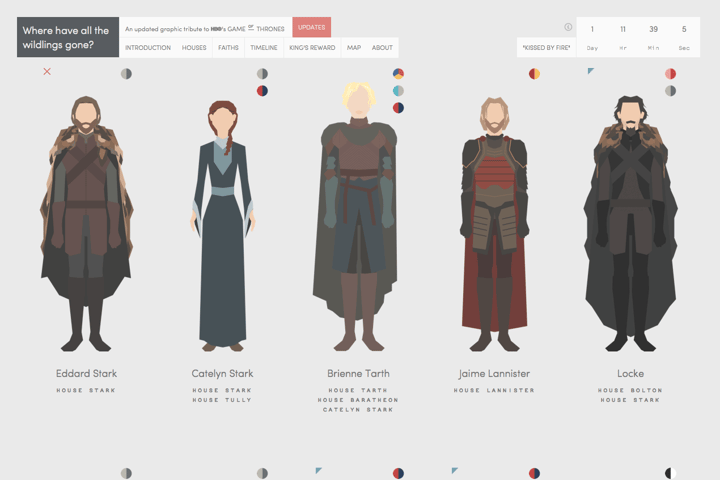
Task: Click the name 'Catelyn Stark'
Action: point(222,373)
